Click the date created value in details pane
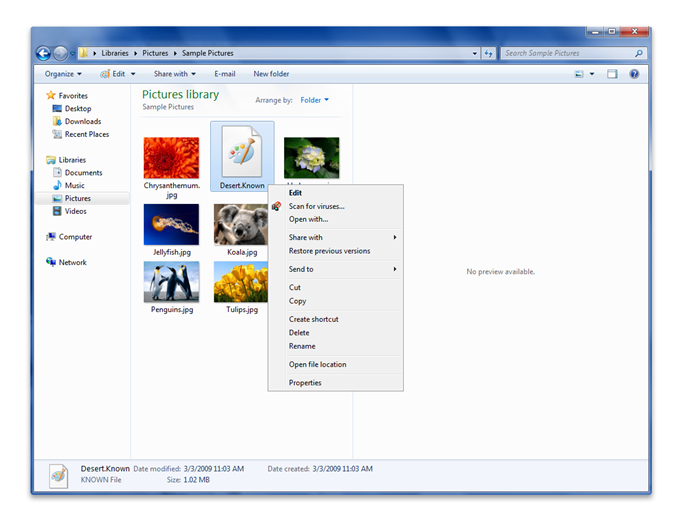The height and width of the screenshot is (524, 681). click(x=343, y=469)
